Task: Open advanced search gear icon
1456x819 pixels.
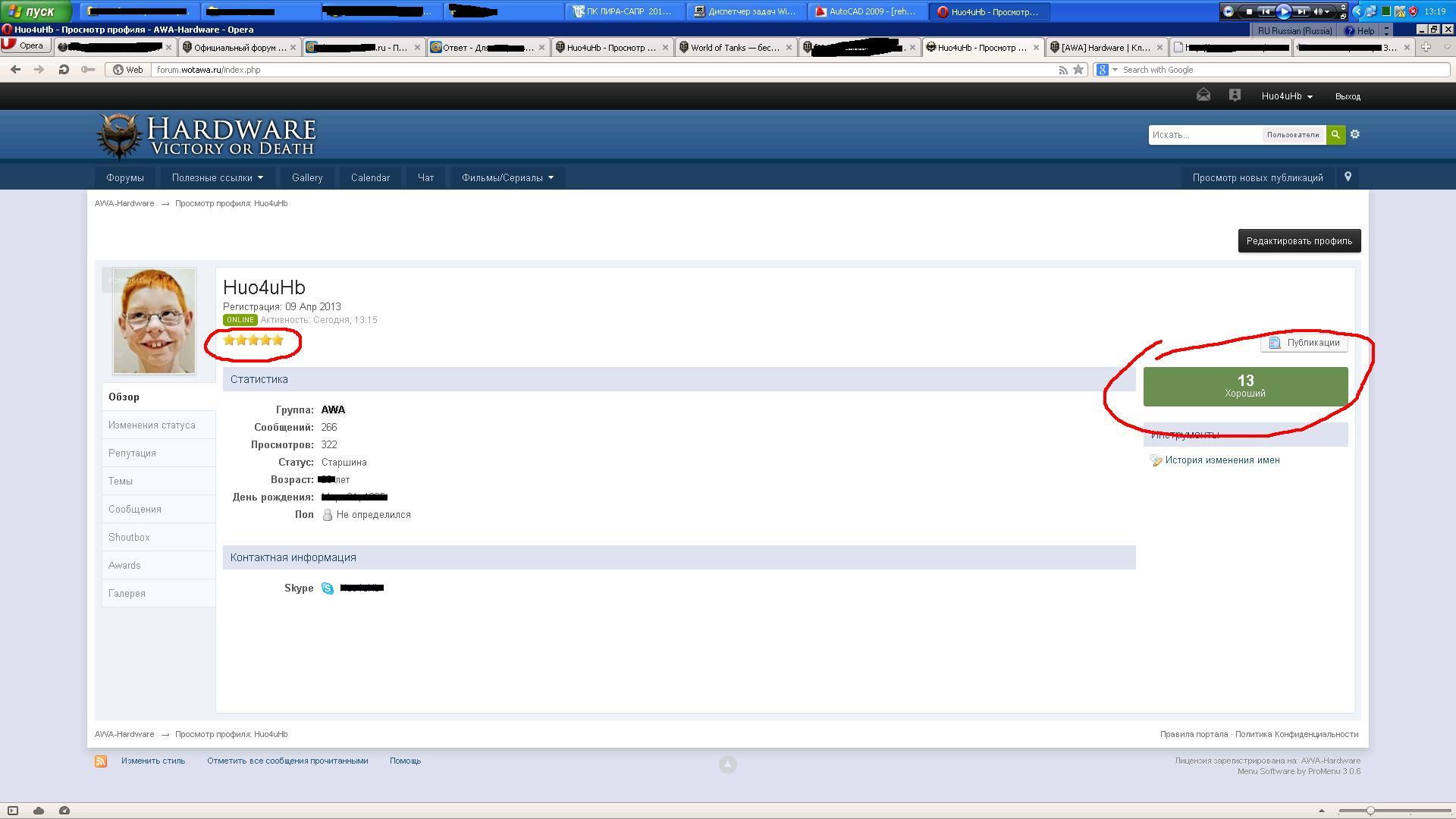Action: click(x=1355, y=134)
